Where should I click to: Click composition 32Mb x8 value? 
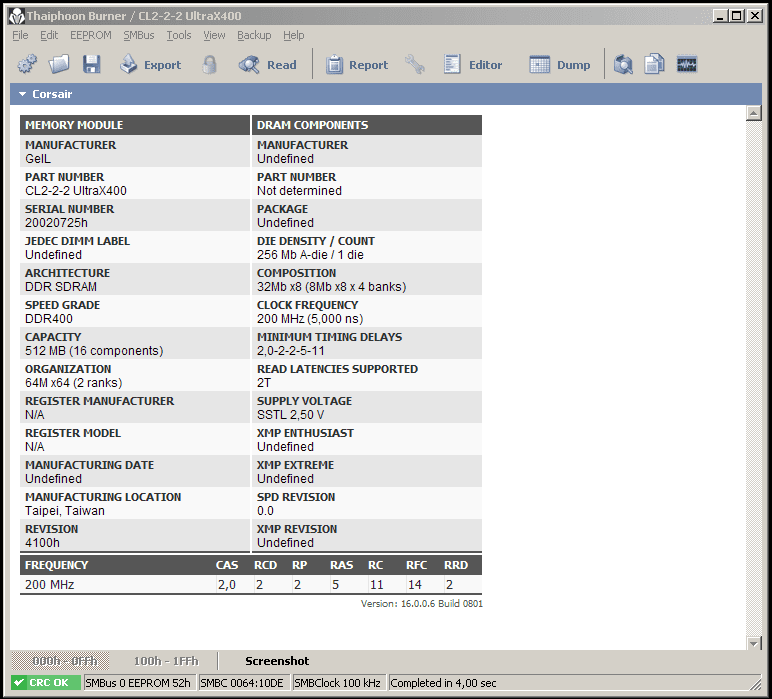click(331, 287)
